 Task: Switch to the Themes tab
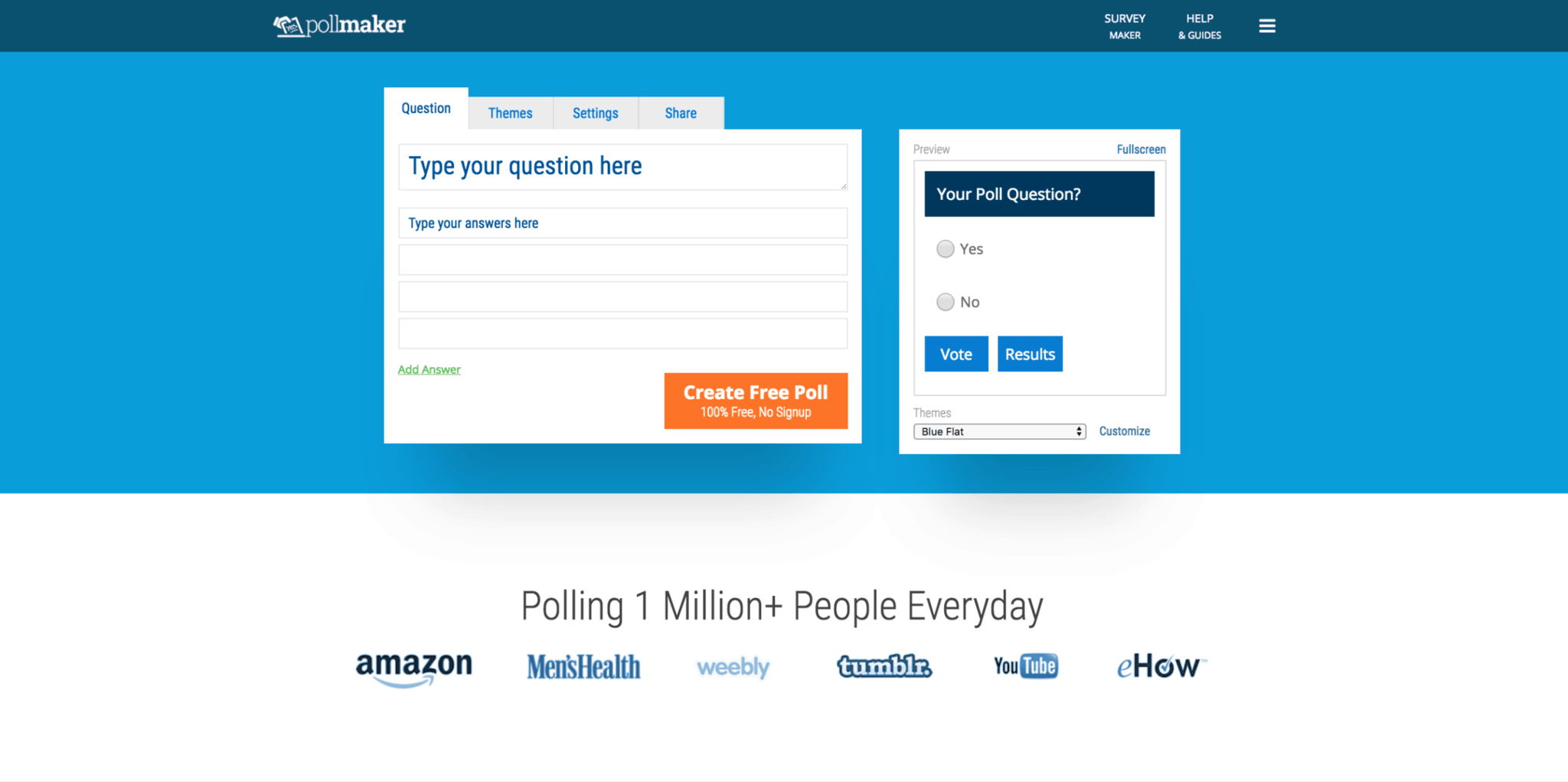[511, 113]
